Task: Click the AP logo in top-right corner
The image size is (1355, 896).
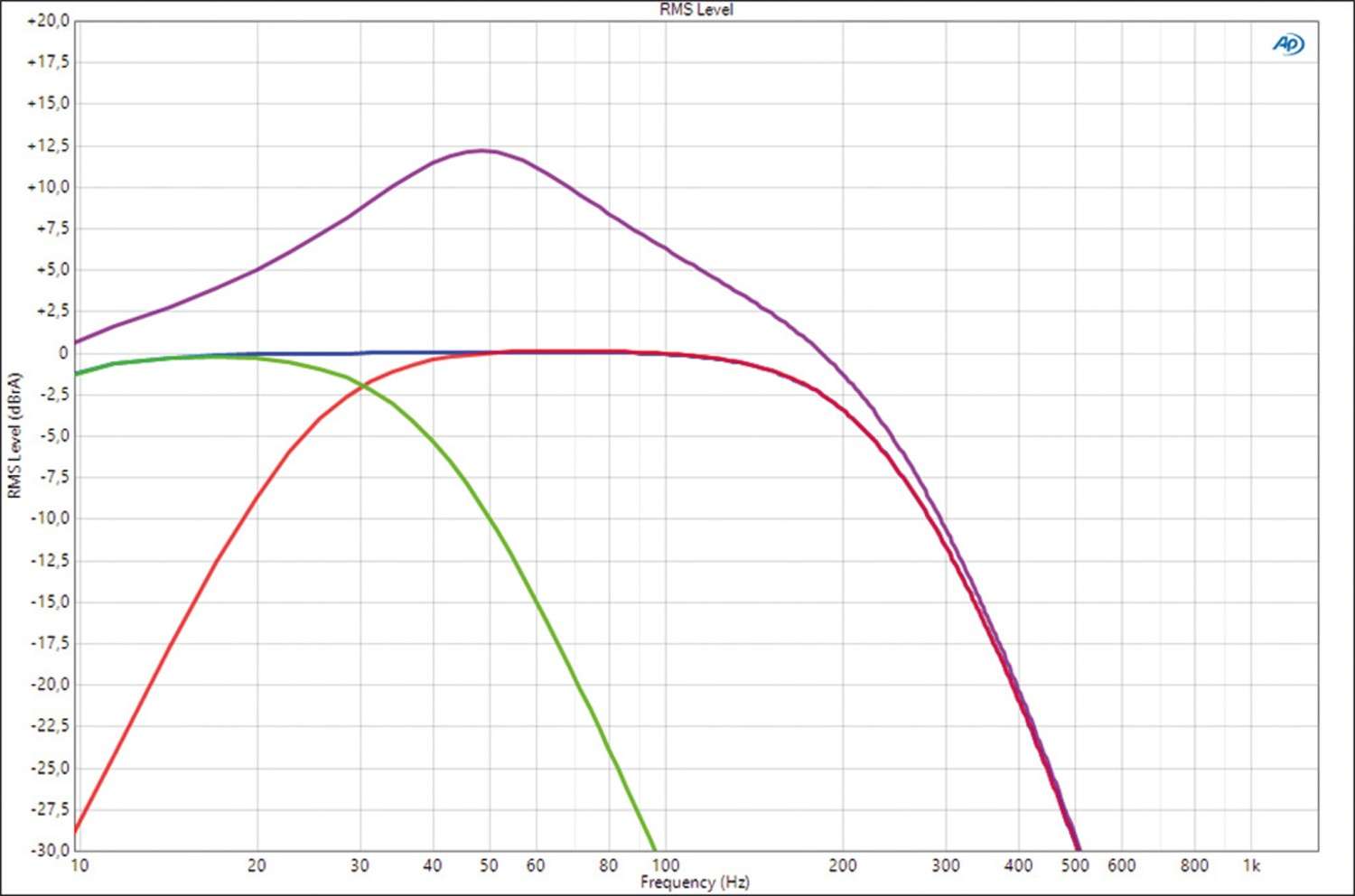Action: click(1288, 44)
